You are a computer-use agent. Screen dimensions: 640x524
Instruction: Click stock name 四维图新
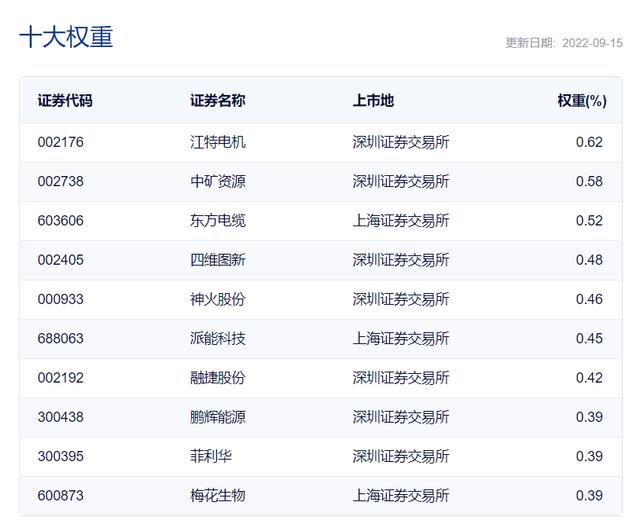218,260
